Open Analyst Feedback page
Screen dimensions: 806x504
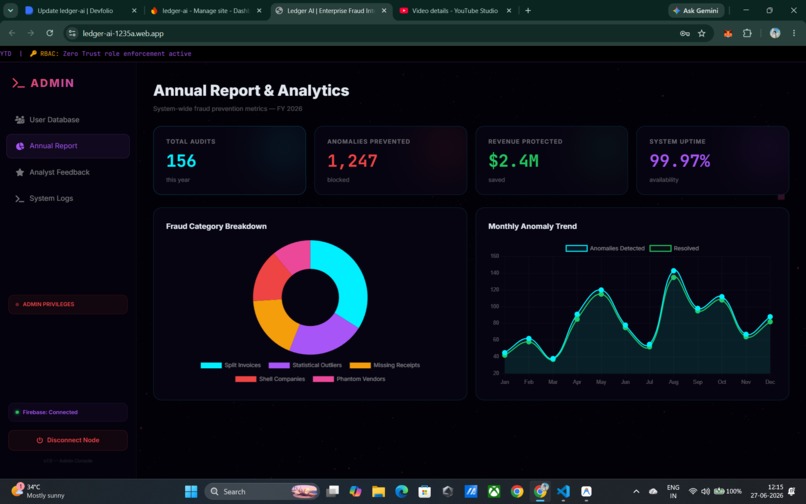pyautogui.click(x=68, y=172)
